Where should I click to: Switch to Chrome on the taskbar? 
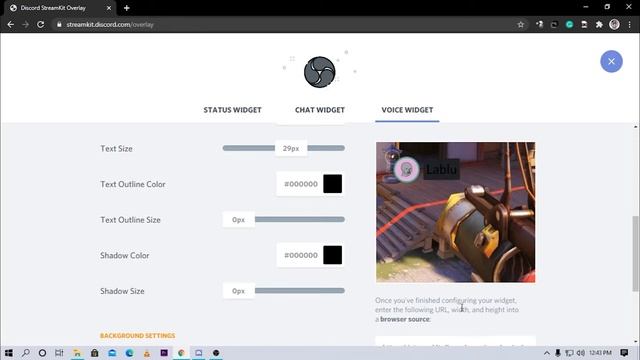point(181,353)
